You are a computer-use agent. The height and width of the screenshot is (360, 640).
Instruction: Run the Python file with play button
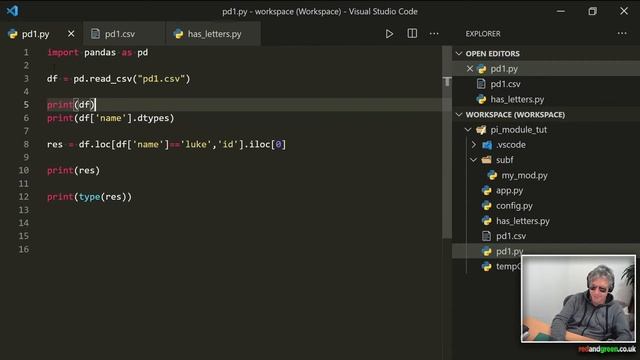pos(389,34)
